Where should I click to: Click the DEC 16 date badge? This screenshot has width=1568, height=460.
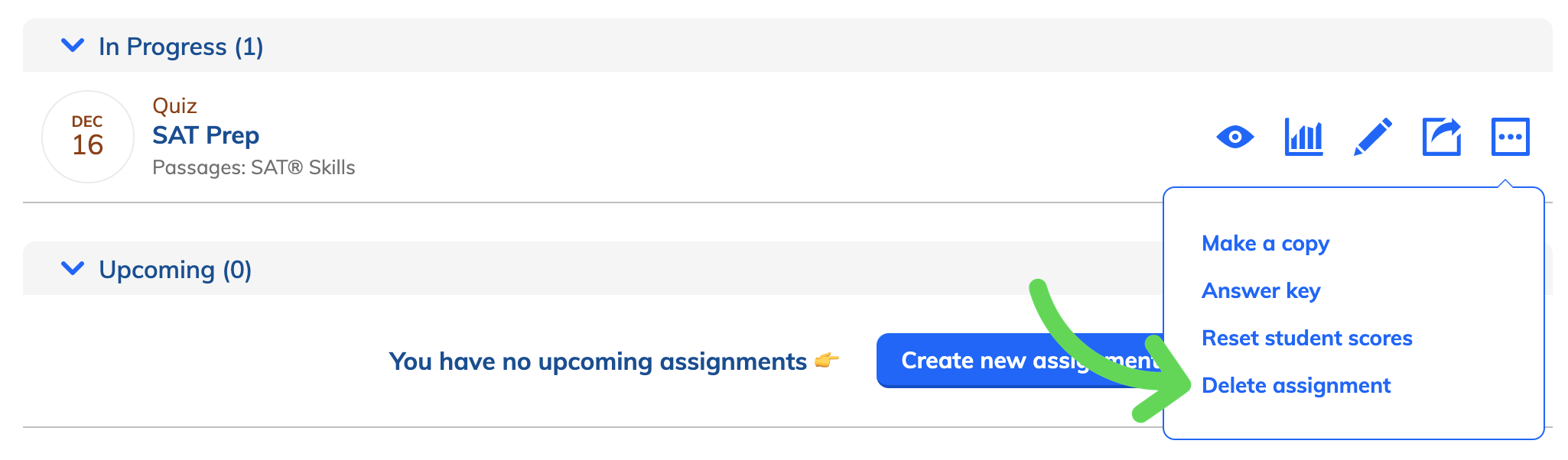click(x=88, y=137)
